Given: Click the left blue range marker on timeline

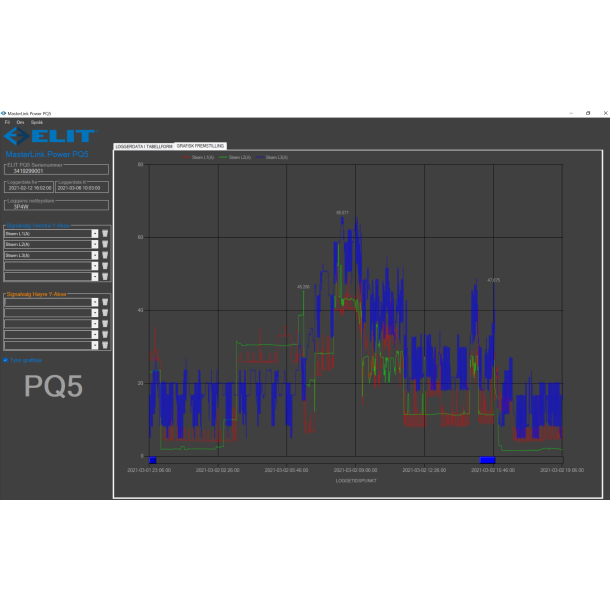Looking at the screenshot, I should coord(152,460).
